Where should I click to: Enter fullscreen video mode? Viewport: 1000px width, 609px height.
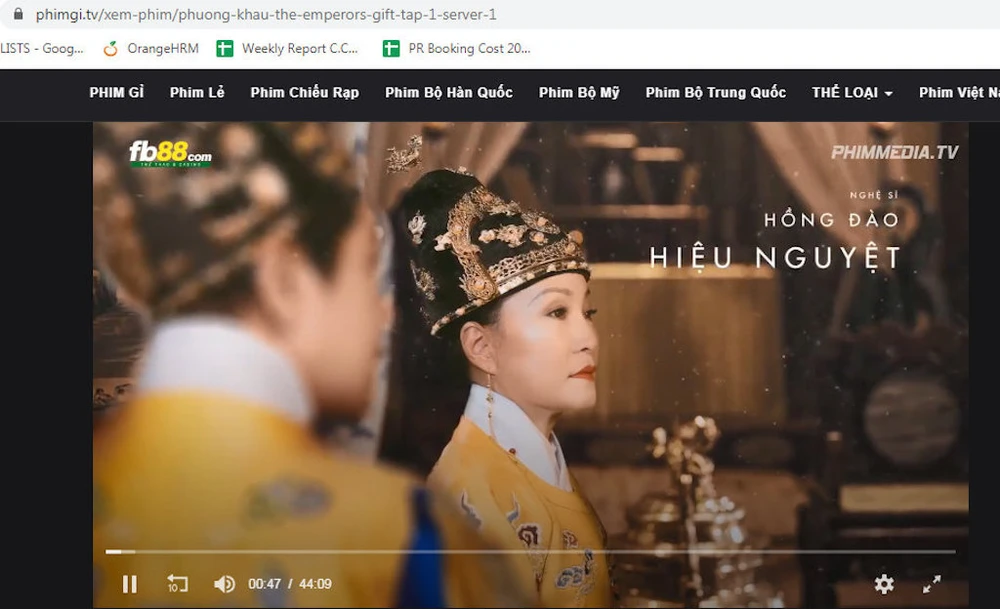pyautogui.click(x=931, y=584)
